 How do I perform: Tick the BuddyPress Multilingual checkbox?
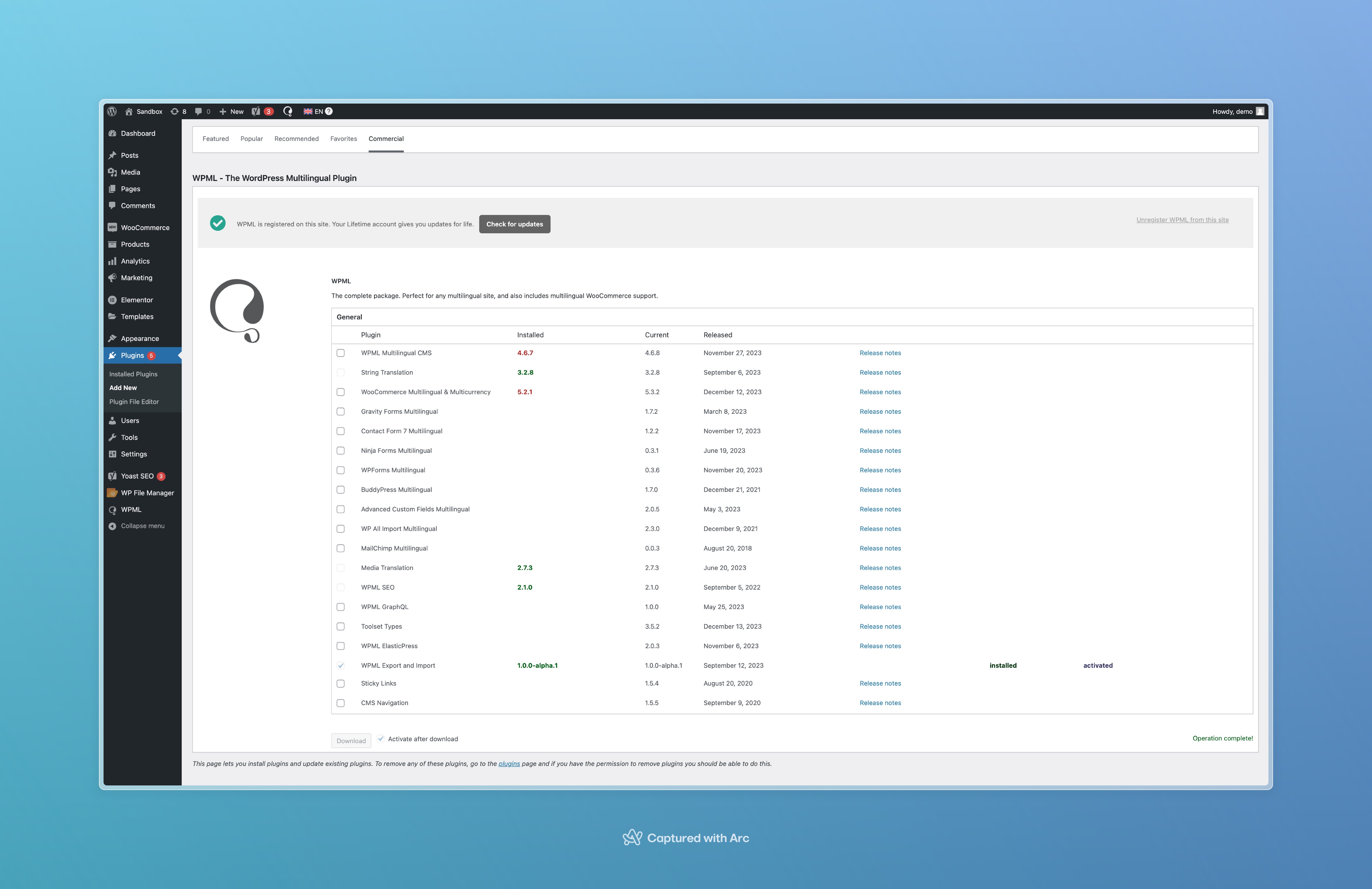click(x=341, y=490)
